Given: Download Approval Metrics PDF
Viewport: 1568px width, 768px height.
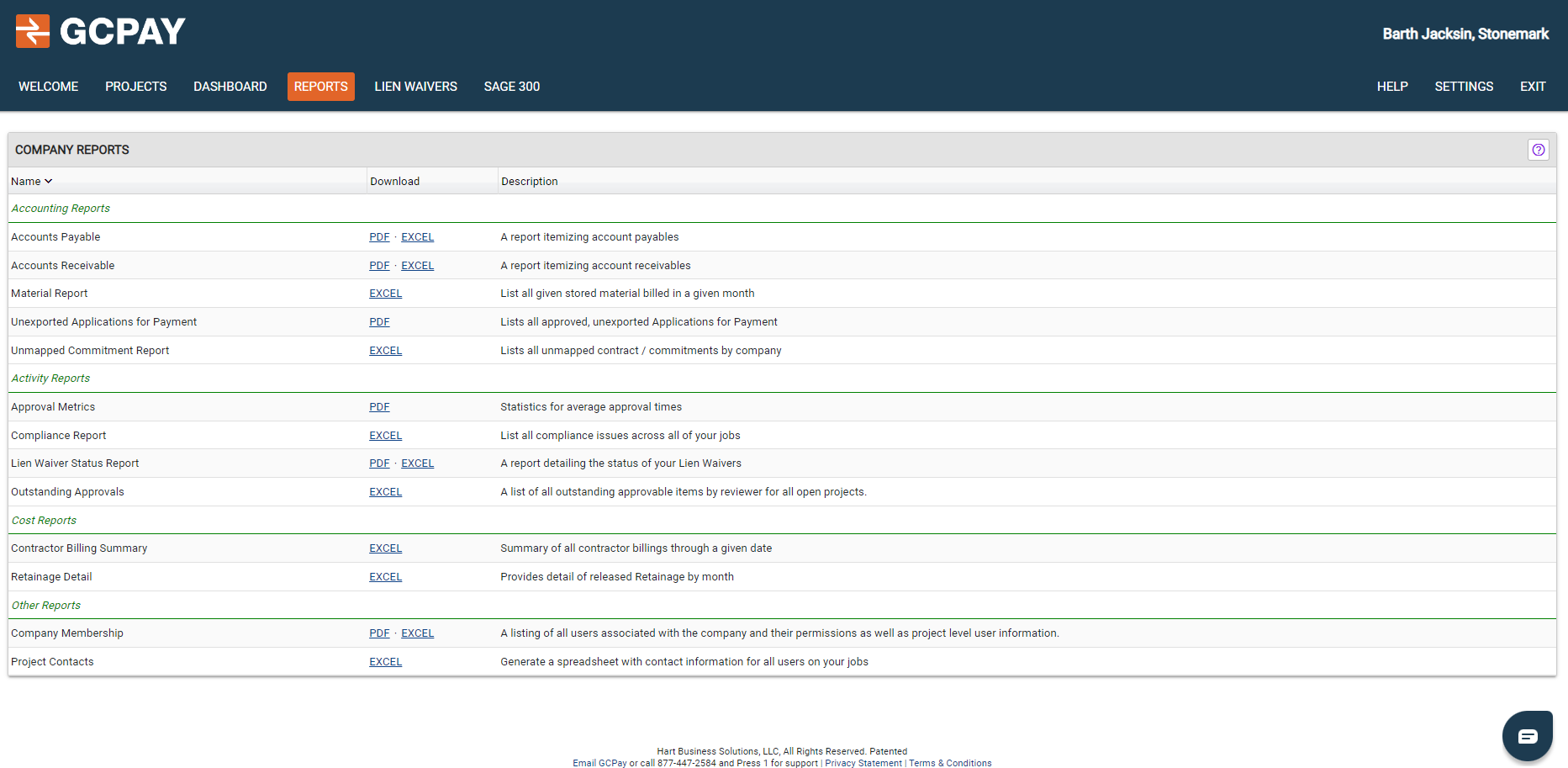Looking at the screenshot, I should tap(379, 407).
